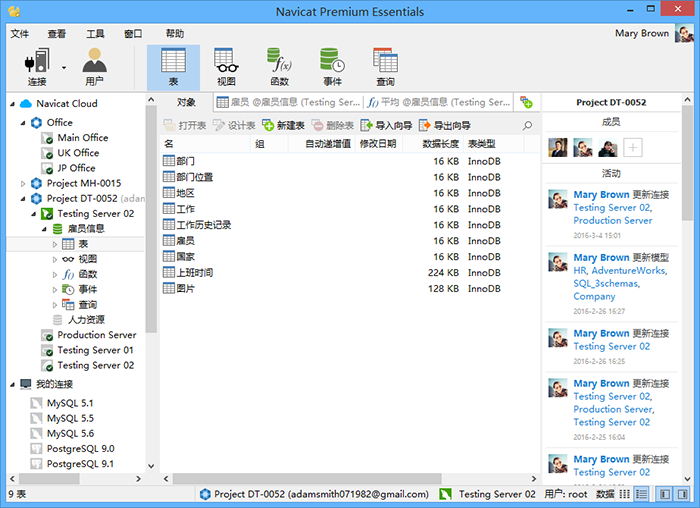Sort by 数据长度 column header
700x508 pixels.
click(x=432, y=144)
